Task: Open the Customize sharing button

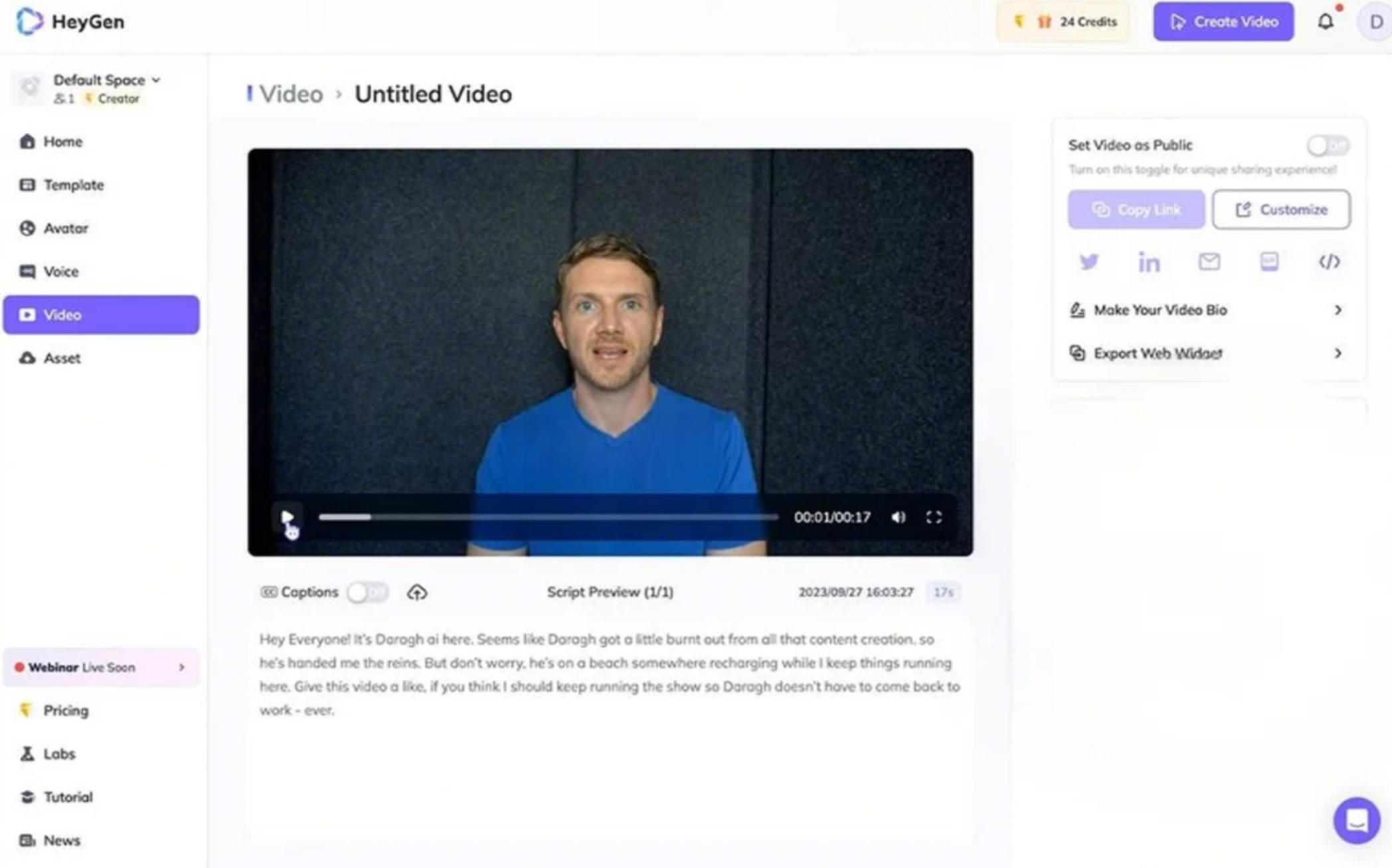Action: point(1281,209)
